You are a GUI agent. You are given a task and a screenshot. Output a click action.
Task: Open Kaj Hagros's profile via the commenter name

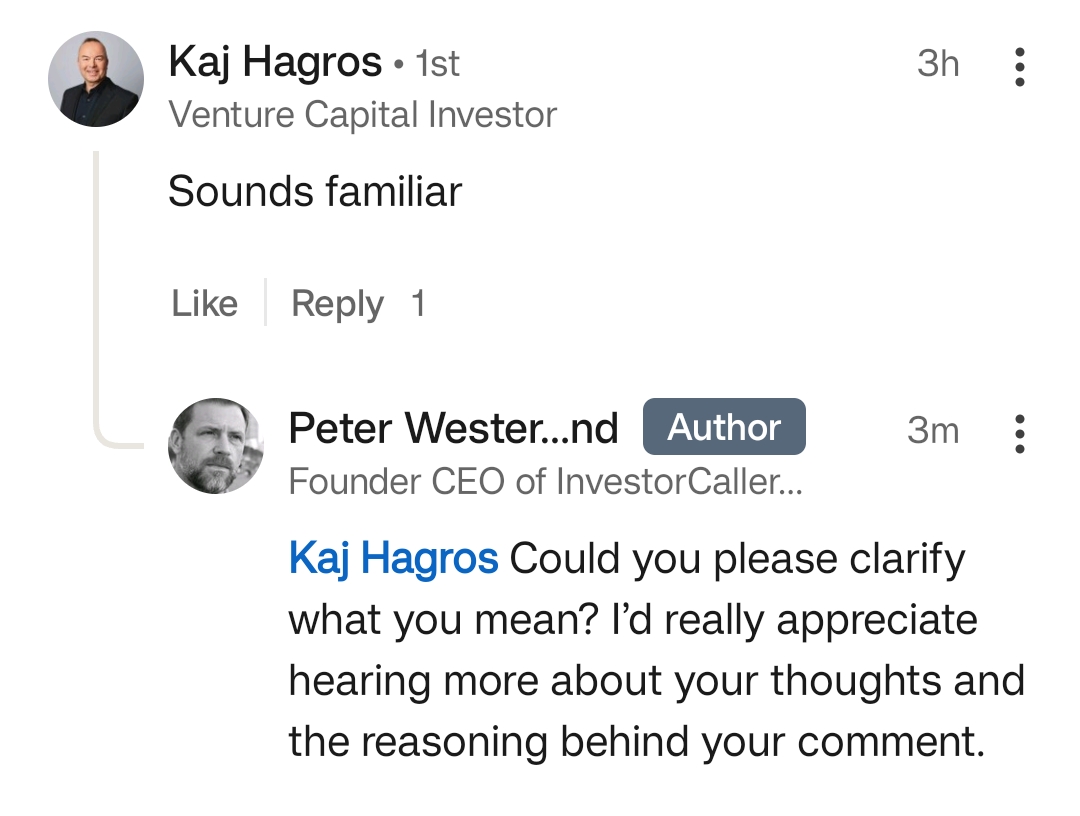[275, 63]
